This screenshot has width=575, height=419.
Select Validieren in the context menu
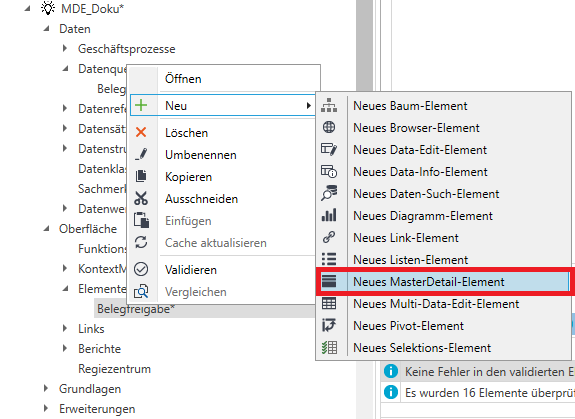(191, 270)
